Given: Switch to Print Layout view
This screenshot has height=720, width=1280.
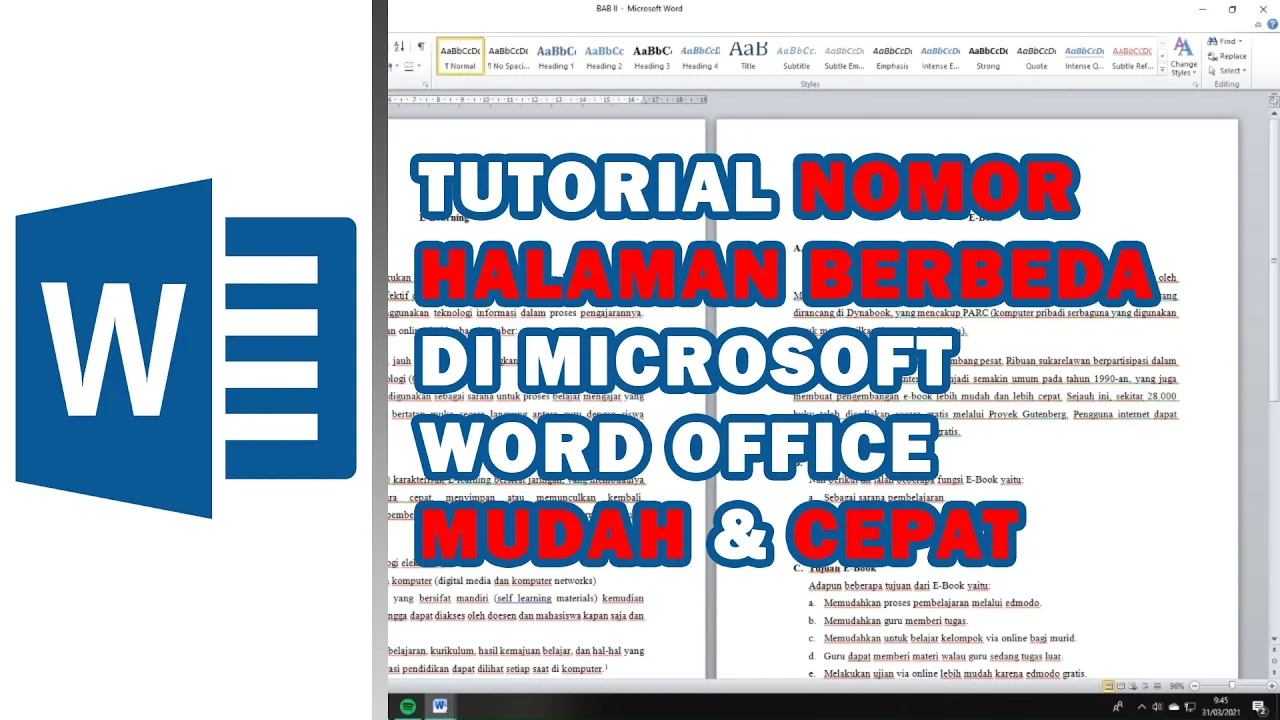Looking at the screenshot, I should 1108,686.
